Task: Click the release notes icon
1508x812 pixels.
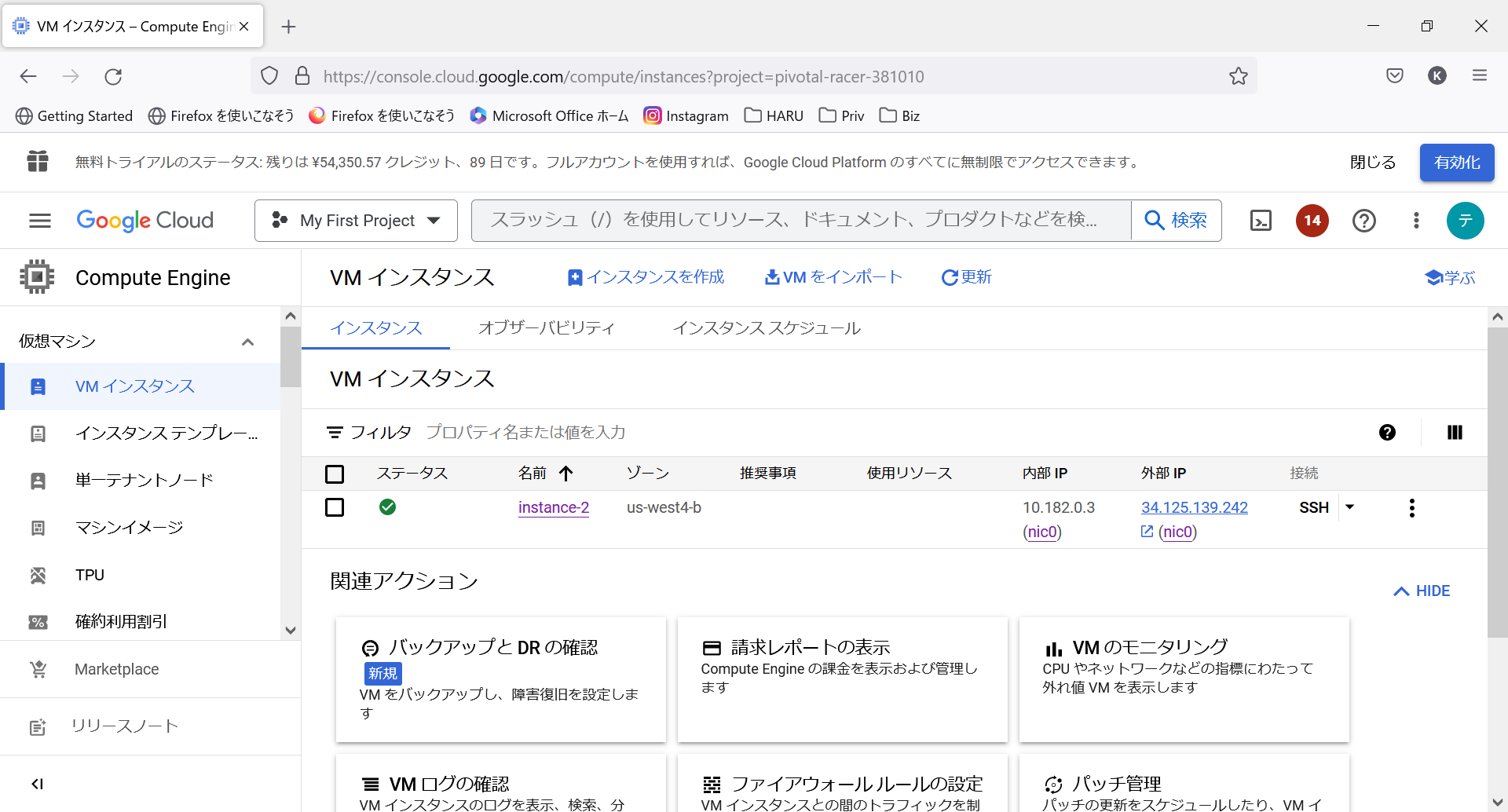Action: click(38, 726)
